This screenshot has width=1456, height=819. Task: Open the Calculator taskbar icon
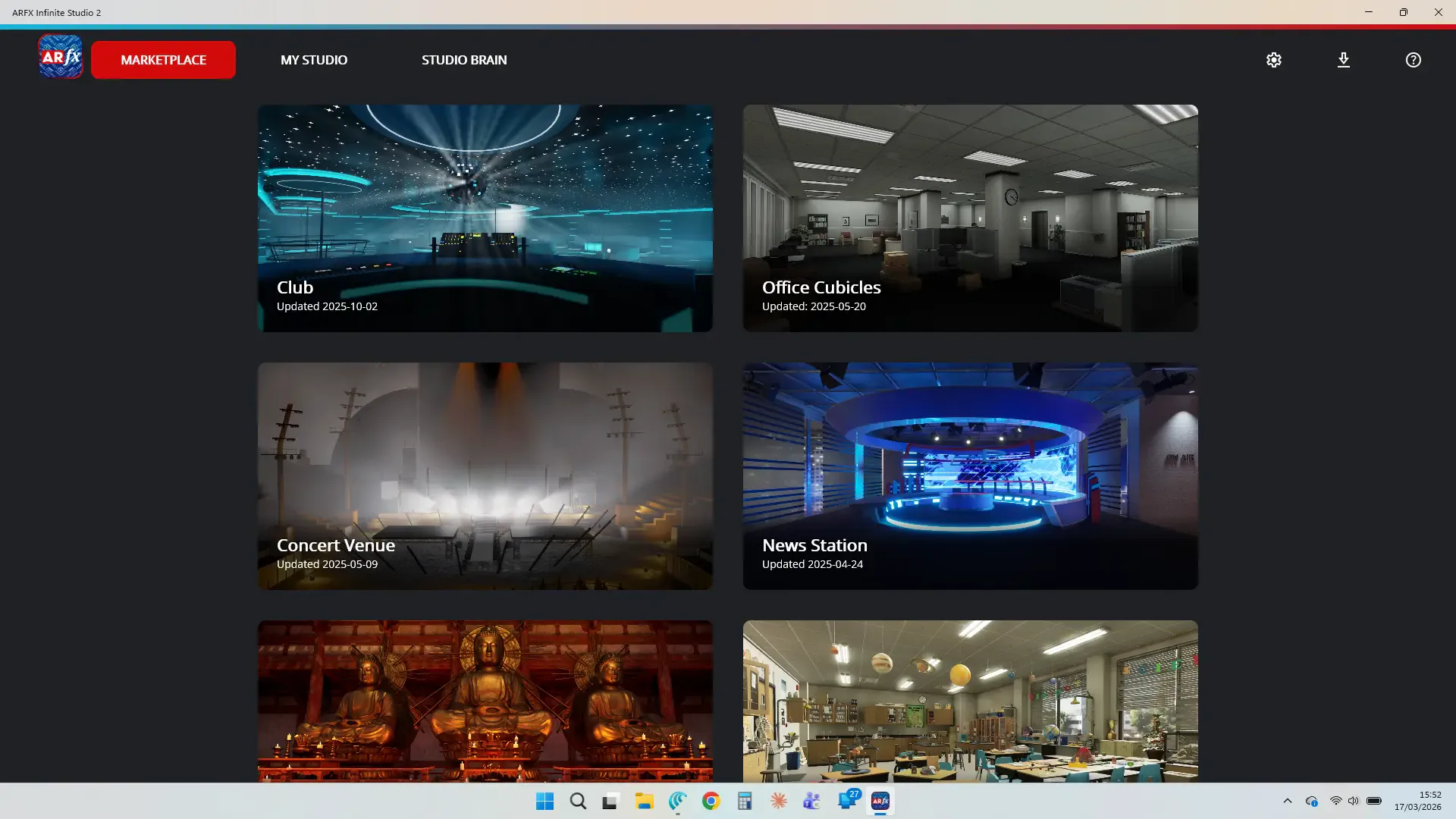[x=745, y=801]
